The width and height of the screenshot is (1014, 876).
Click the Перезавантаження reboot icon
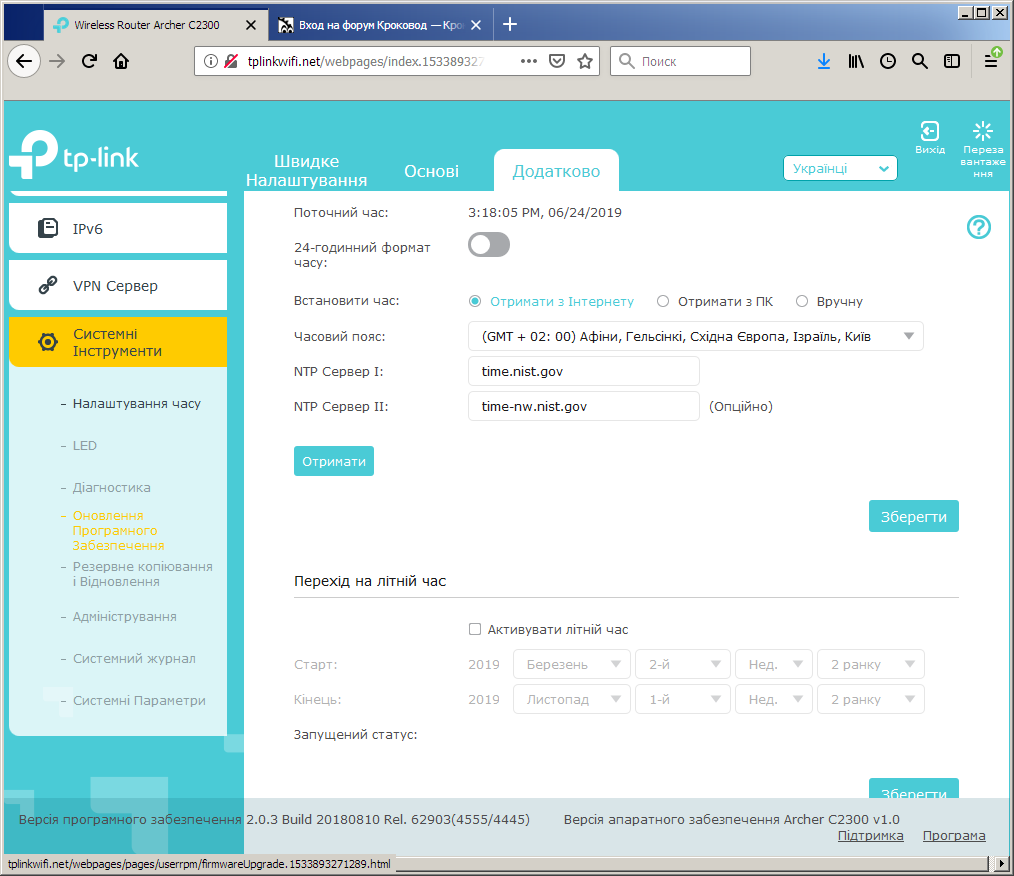[x=982, y=131]
